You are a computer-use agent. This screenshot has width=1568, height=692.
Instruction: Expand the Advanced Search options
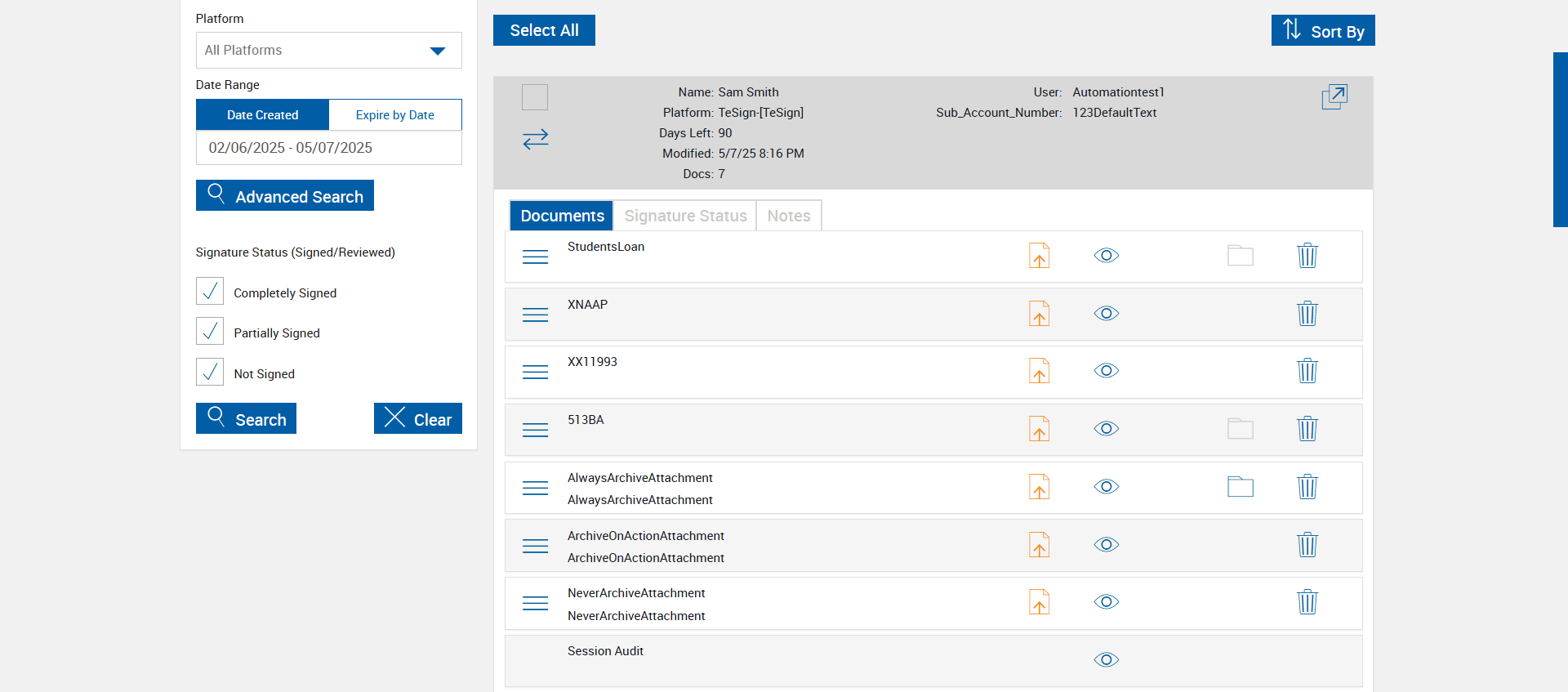pyautogui.click(x=284, y=196)
